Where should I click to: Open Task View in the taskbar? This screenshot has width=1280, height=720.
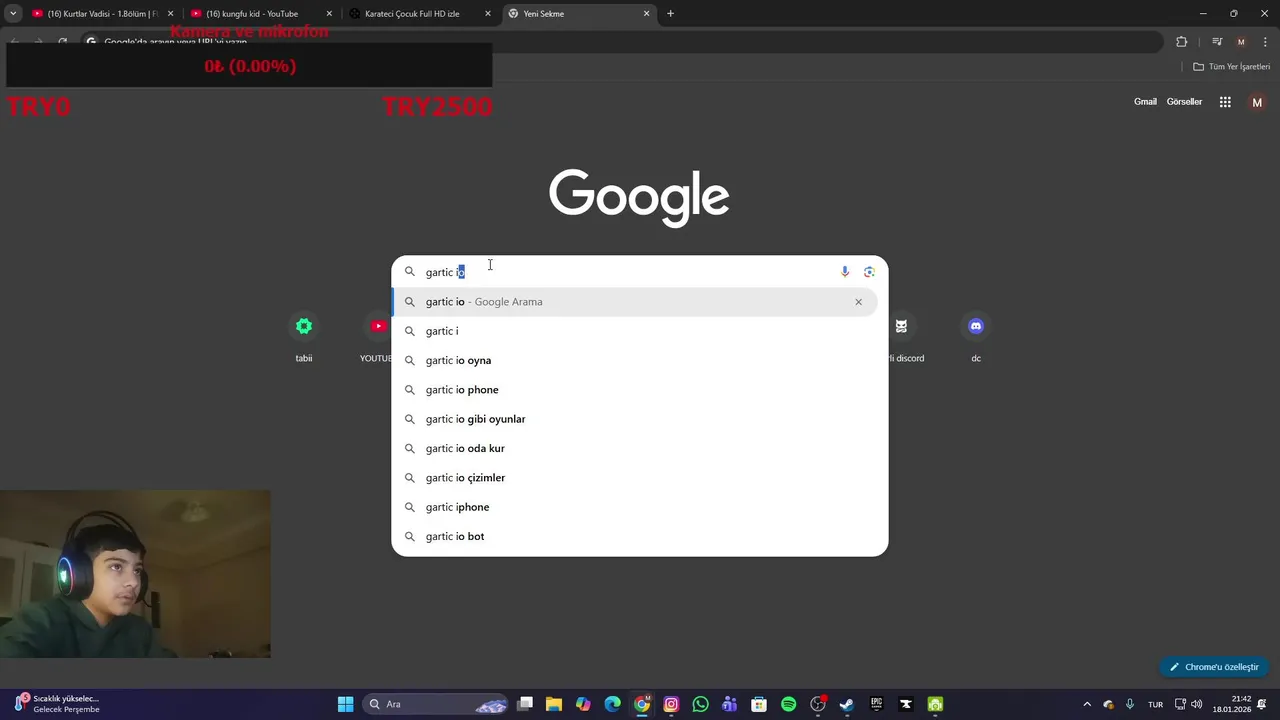(x=525, y=704)
